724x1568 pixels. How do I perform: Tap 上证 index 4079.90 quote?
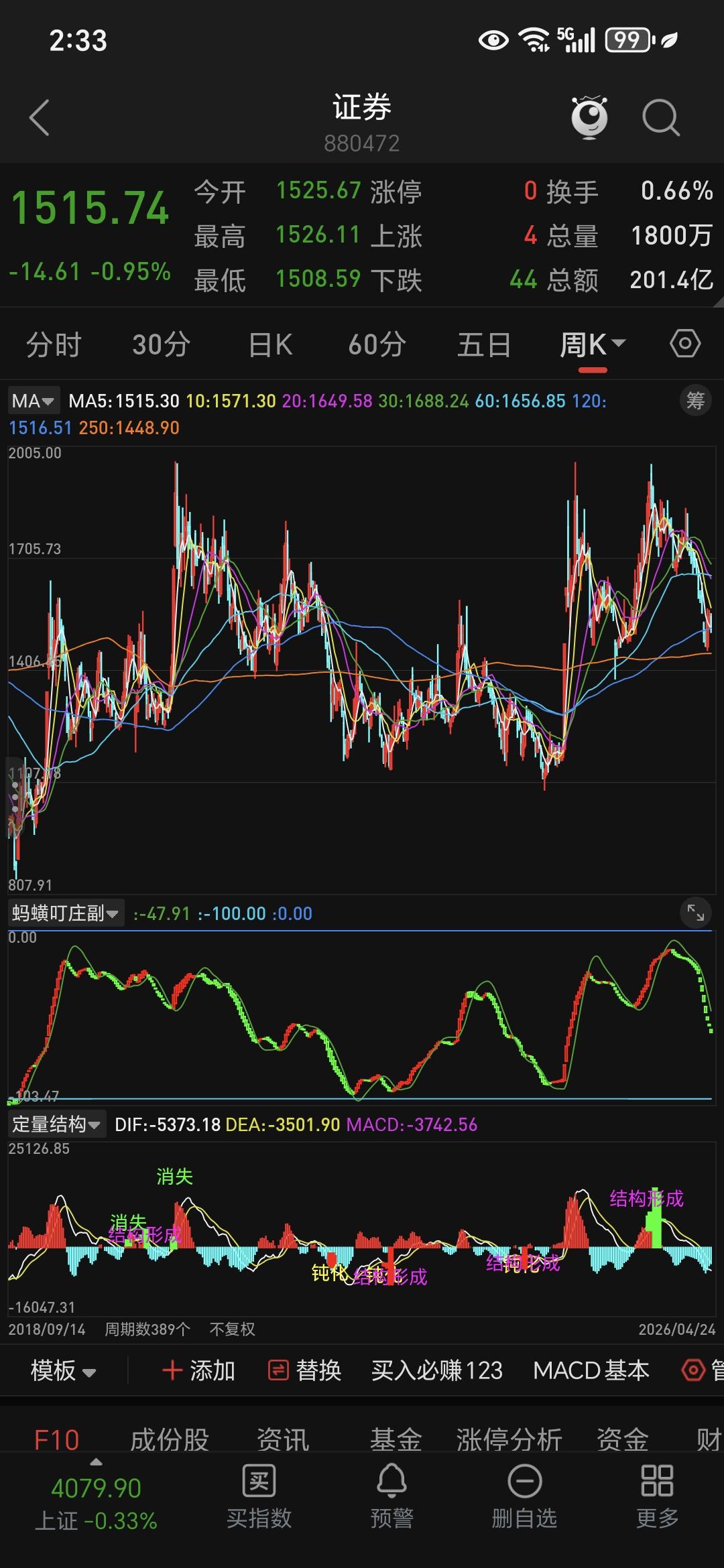[96, 1504]
